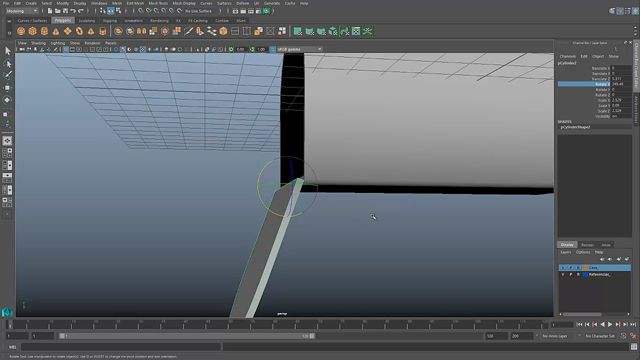Image resolution: width=640 pixels, height=360 pixels.
Task: Toggle visibility V of the selected layer
Action: 563,268
